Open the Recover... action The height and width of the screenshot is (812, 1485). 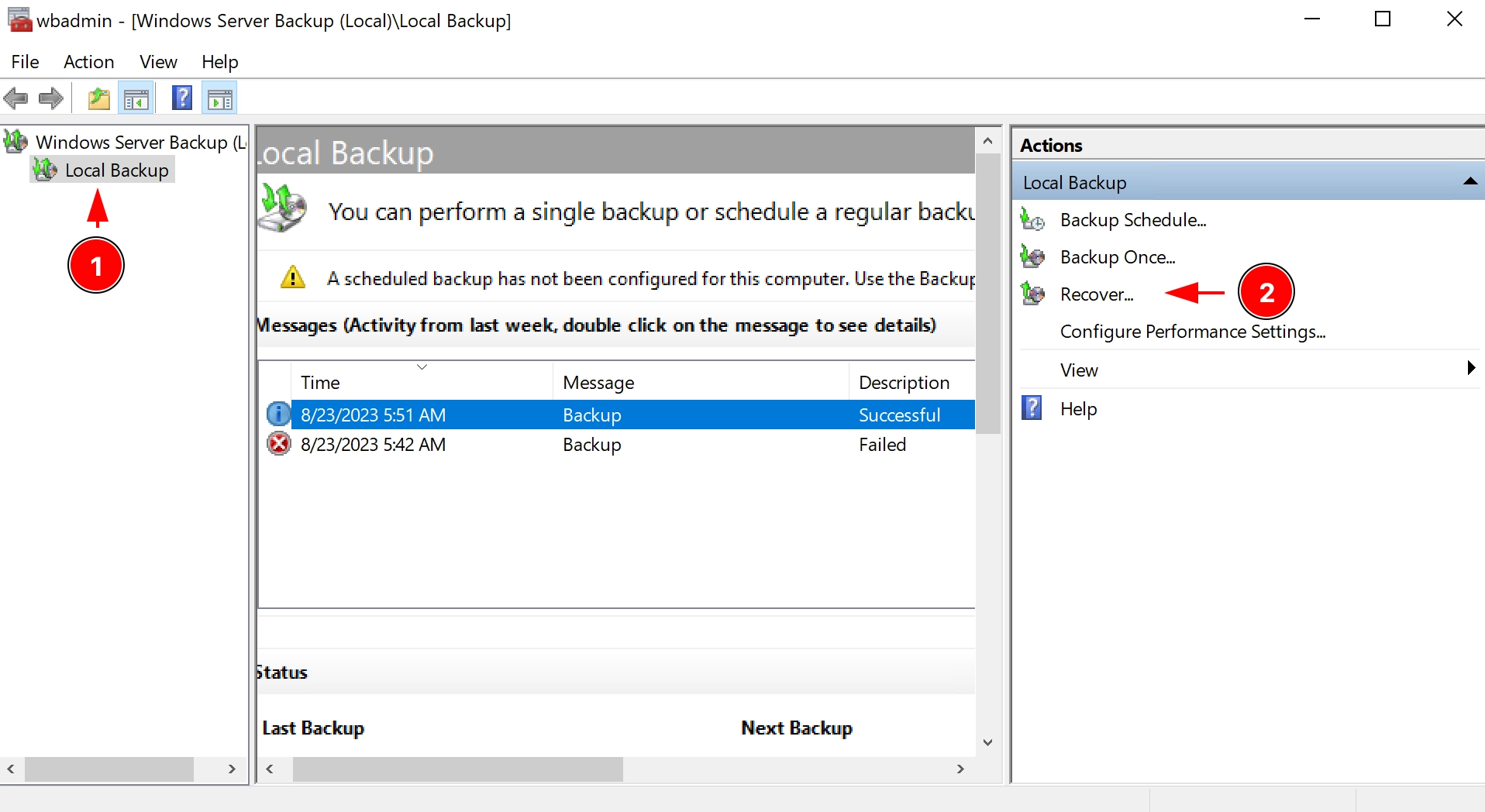(1096, 294)
